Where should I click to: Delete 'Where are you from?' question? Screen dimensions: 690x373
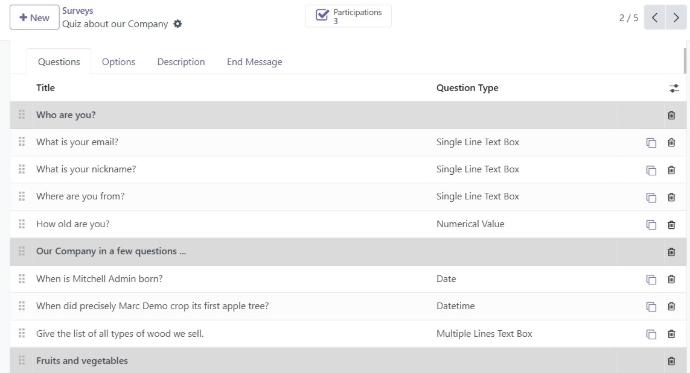(x=671, y=197)
